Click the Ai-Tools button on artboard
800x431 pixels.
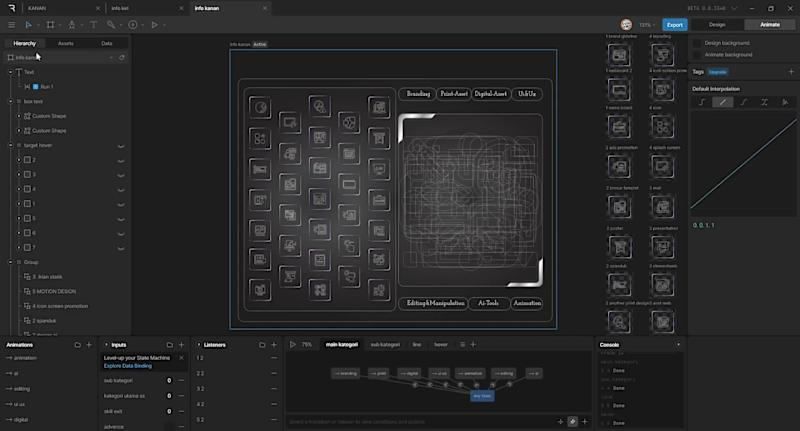coord(488,303)
